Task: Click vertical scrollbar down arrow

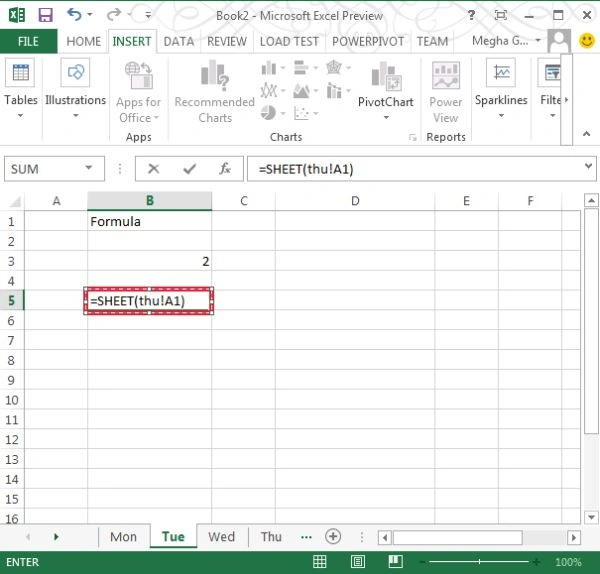Action: 591,517
